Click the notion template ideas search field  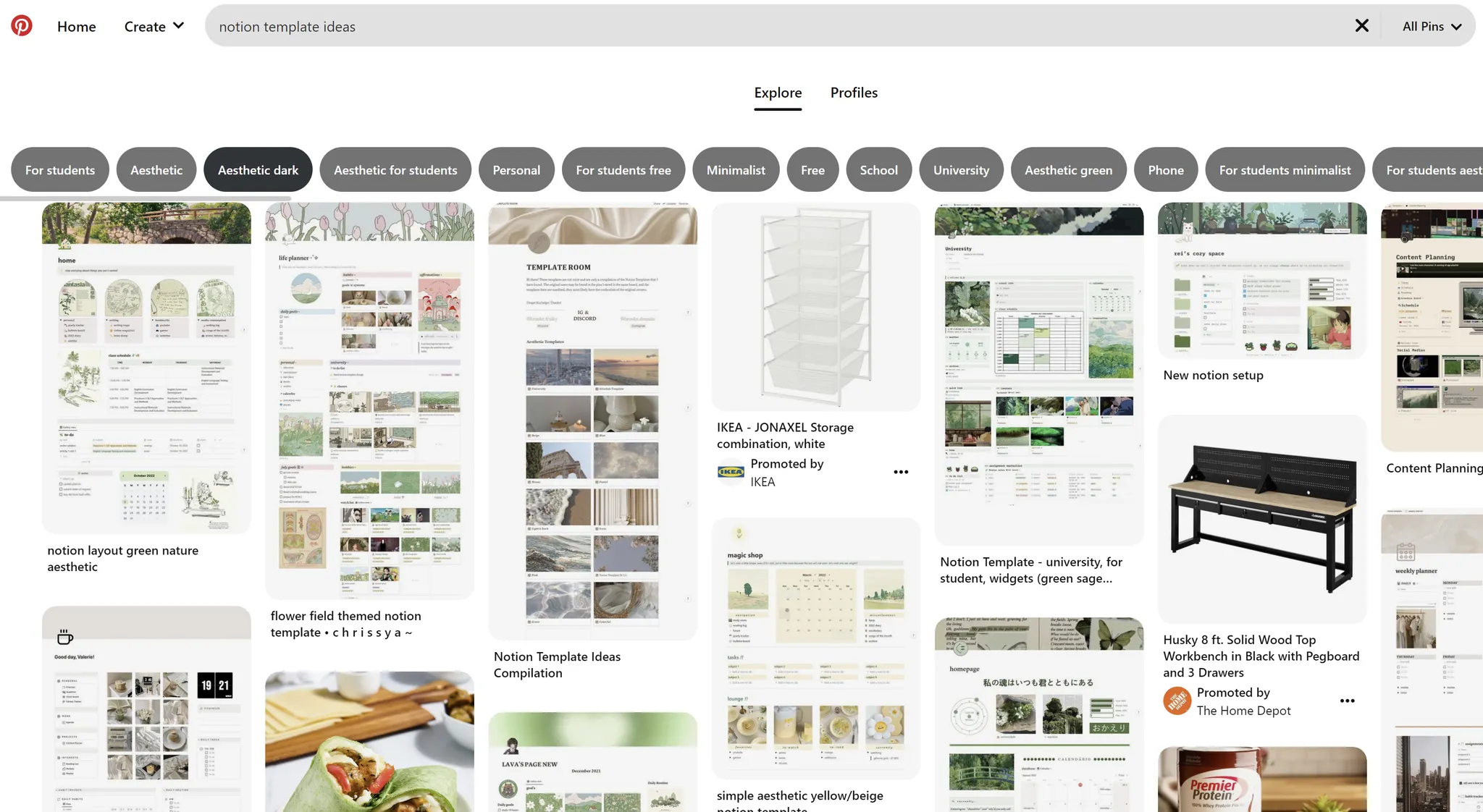pyautogui.click(x=724, y=26)
